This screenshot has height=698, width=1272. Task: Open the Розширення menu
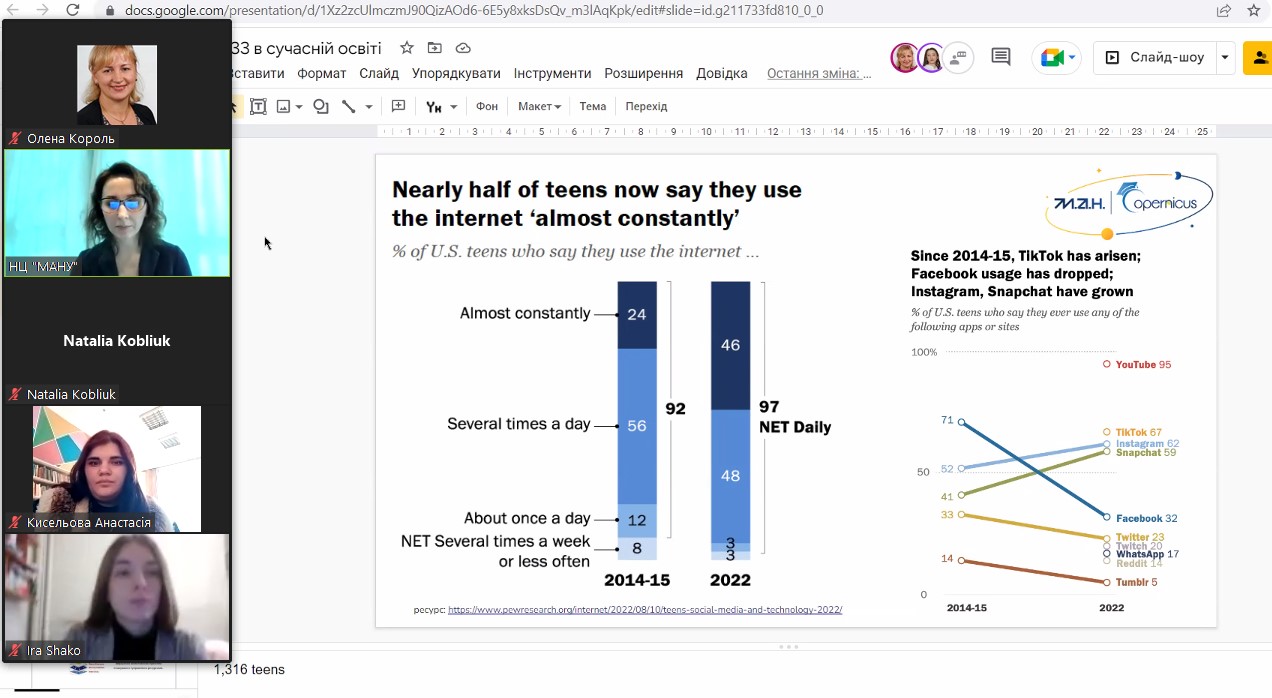pos(643,73)
